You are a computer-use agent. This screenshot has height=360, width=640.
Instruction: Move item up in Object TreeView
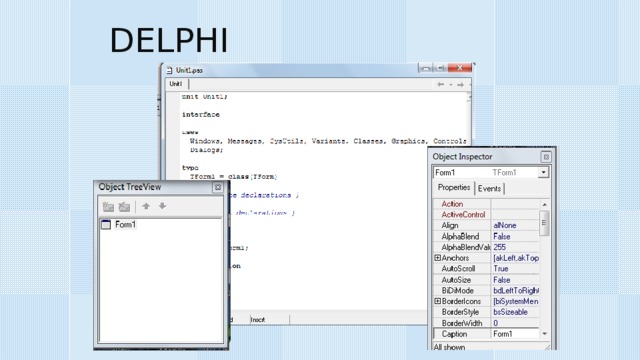point(146,206)
